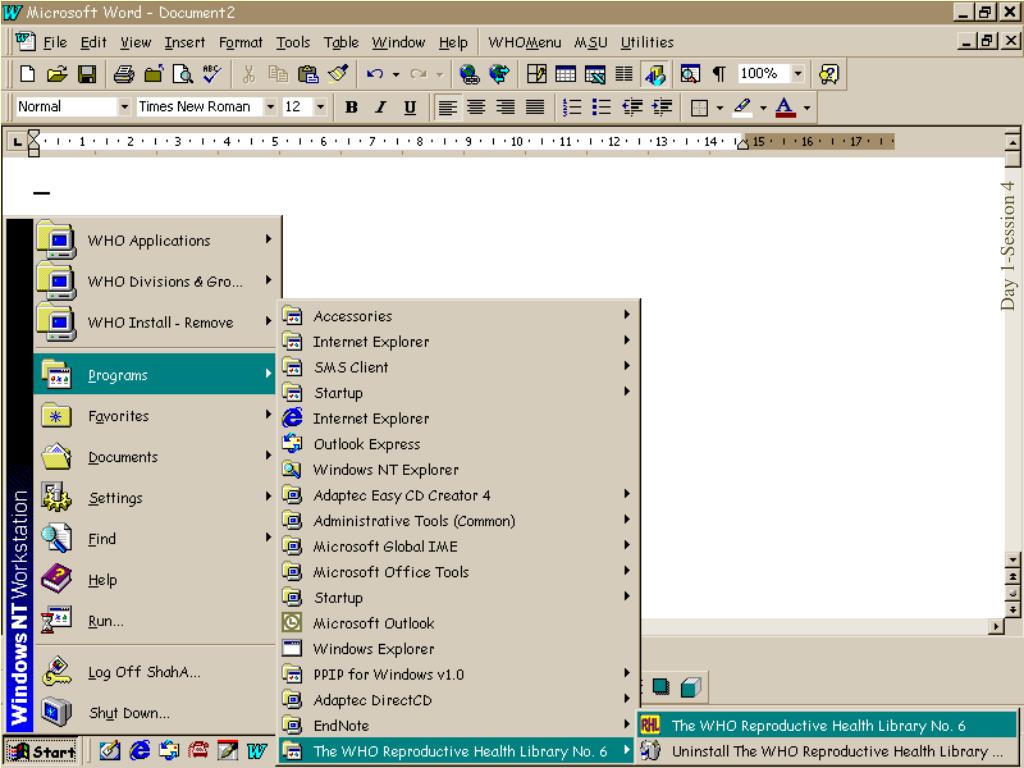Open the Format menu
Screen dimensions: 1024x768
pyautogui.click(x=240, y=42)
